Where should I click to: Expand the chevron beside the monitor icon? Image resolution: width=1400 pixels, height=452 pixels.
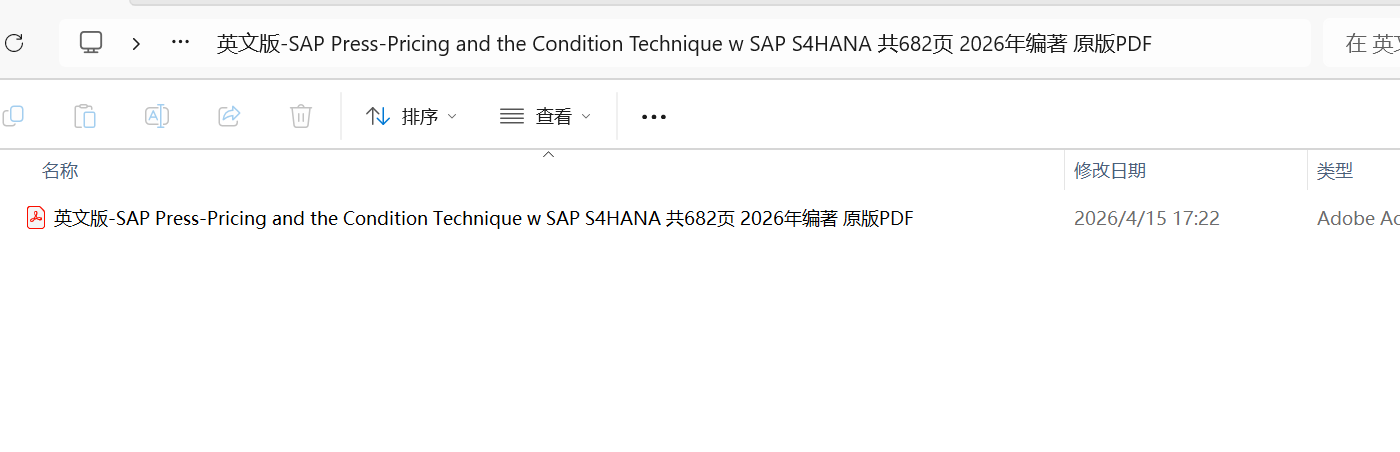[136, 43]
